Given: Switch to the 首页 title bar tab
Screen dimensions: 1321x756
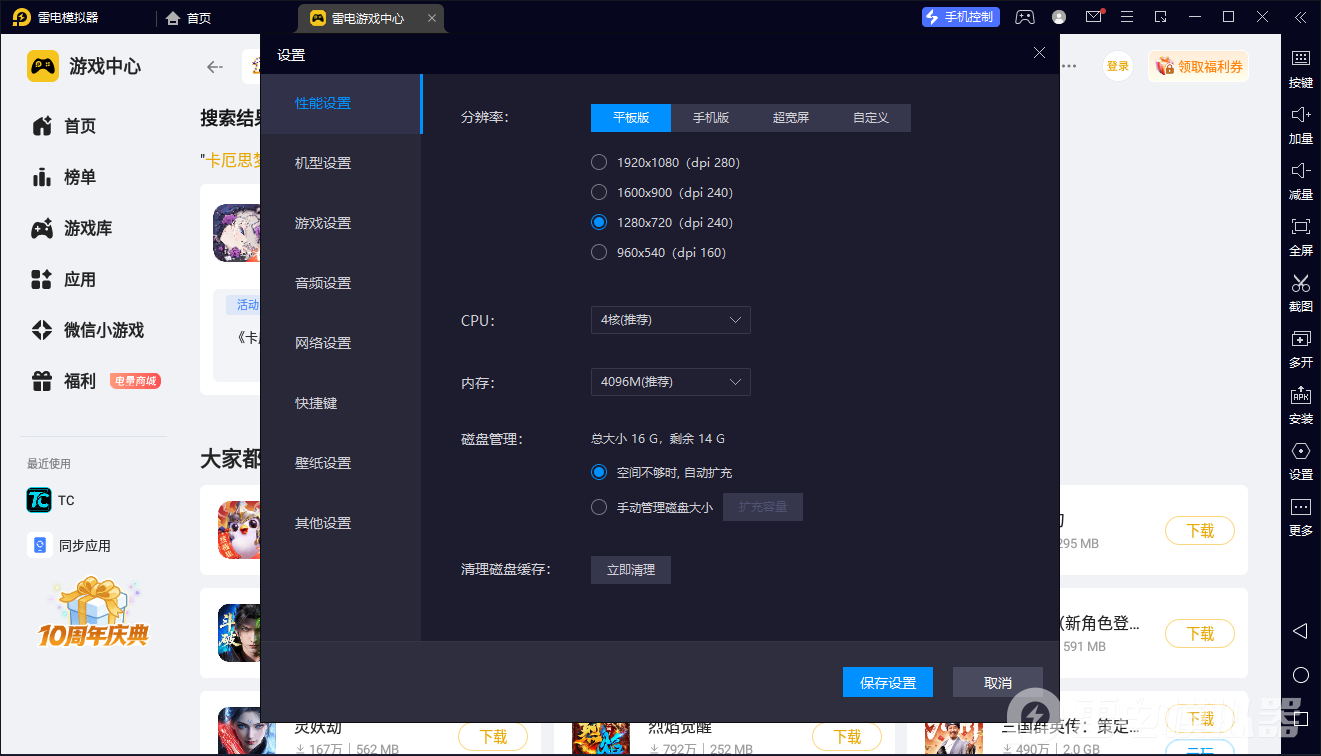Looking at the screenshot, I should click(189, 18).
